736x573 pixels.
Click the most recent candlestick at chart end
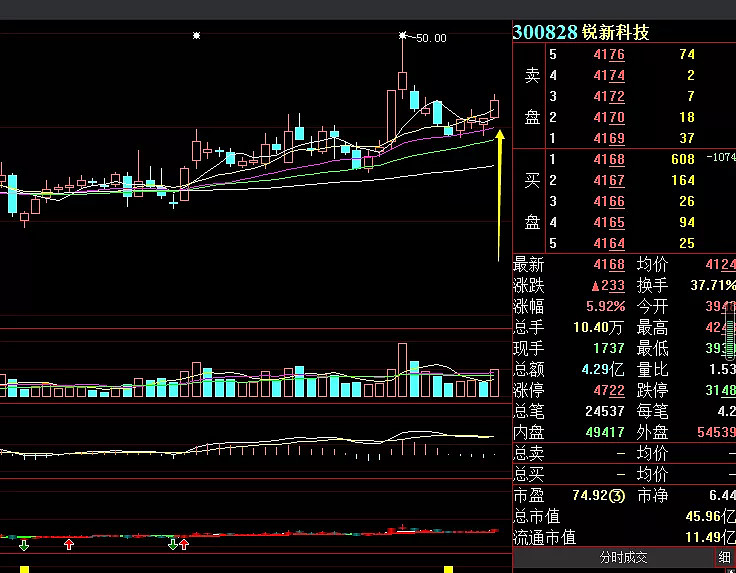coord(495,108)
